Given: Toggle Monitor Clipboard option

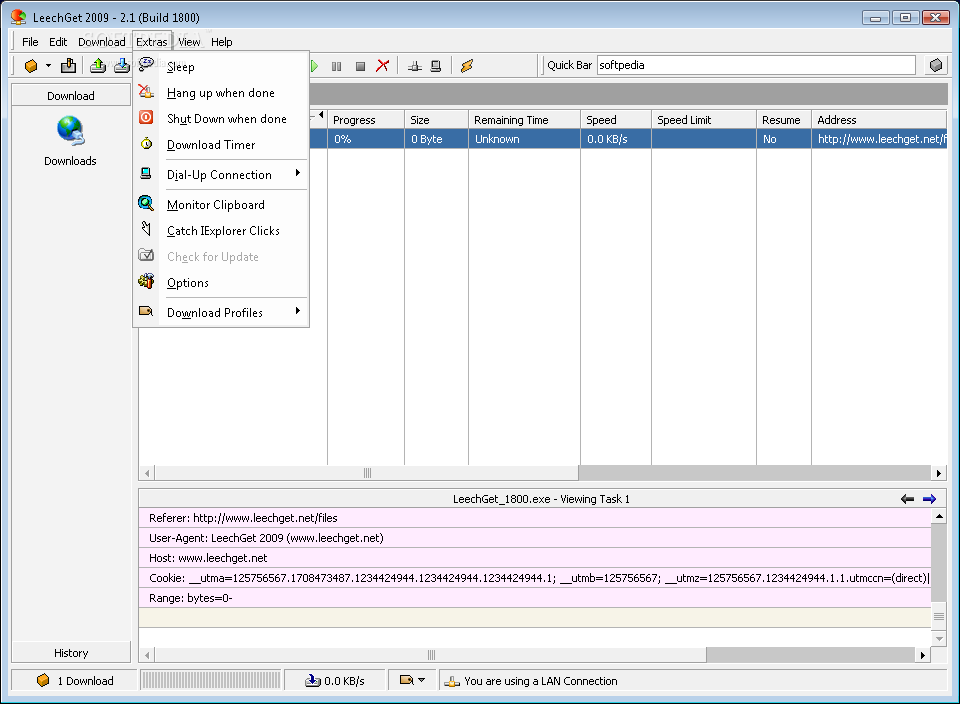Looking at the screenshot, I should click(221, 204).
